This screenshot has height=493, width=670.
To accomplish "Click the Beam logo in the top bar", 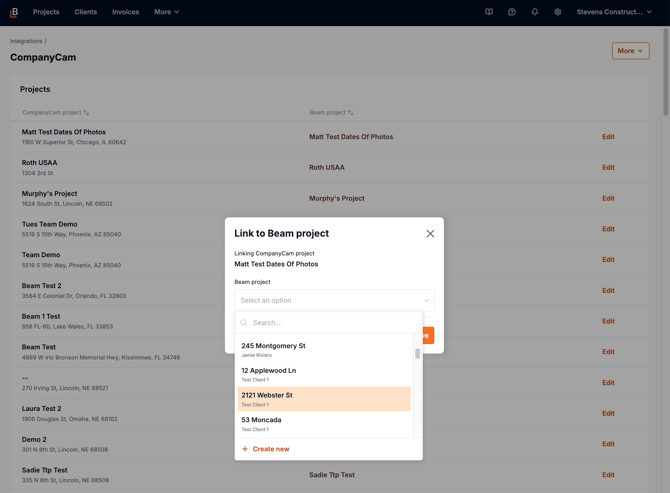I will tap(14, 12).
